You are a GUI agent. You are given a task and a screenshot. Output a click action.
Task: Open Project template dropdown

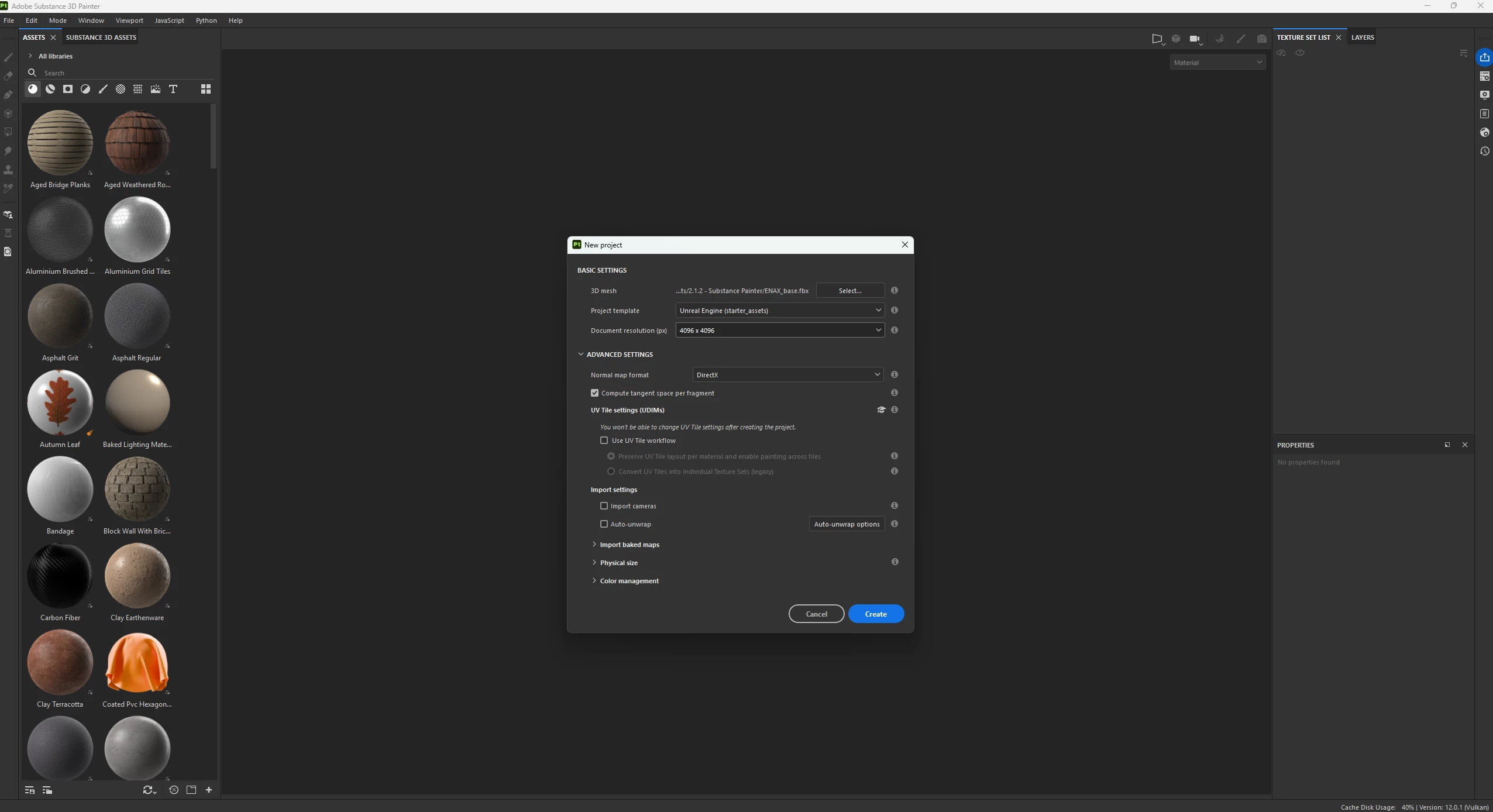click(780, 311)
